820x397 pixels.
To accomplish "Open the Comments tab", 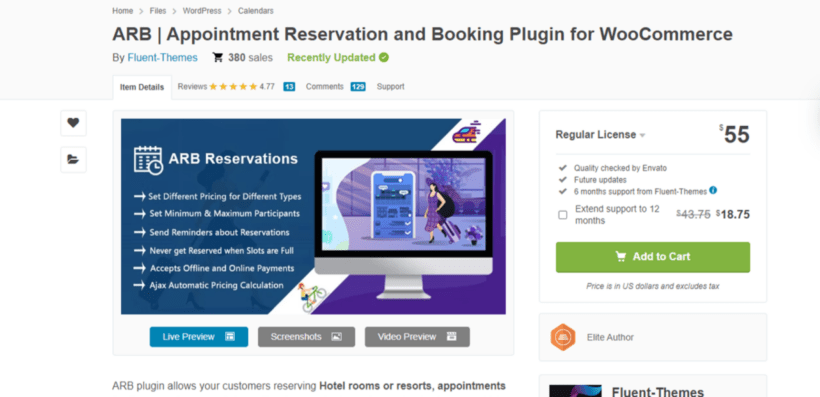I will coord(325,87).
